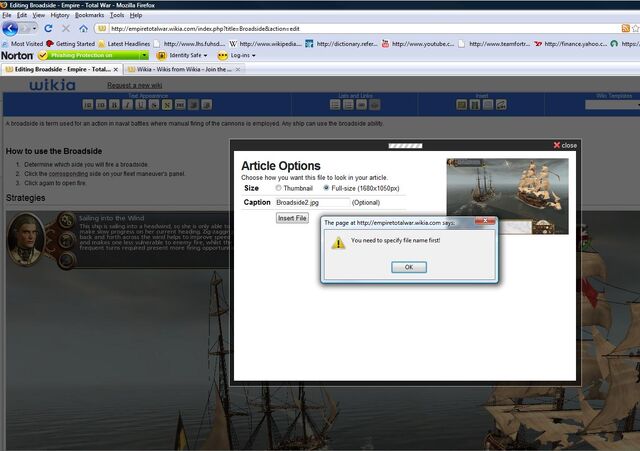Click the H3 heading icon in the editor toolbar
This screenshot has height=451, width=640.
coord(101,105)
